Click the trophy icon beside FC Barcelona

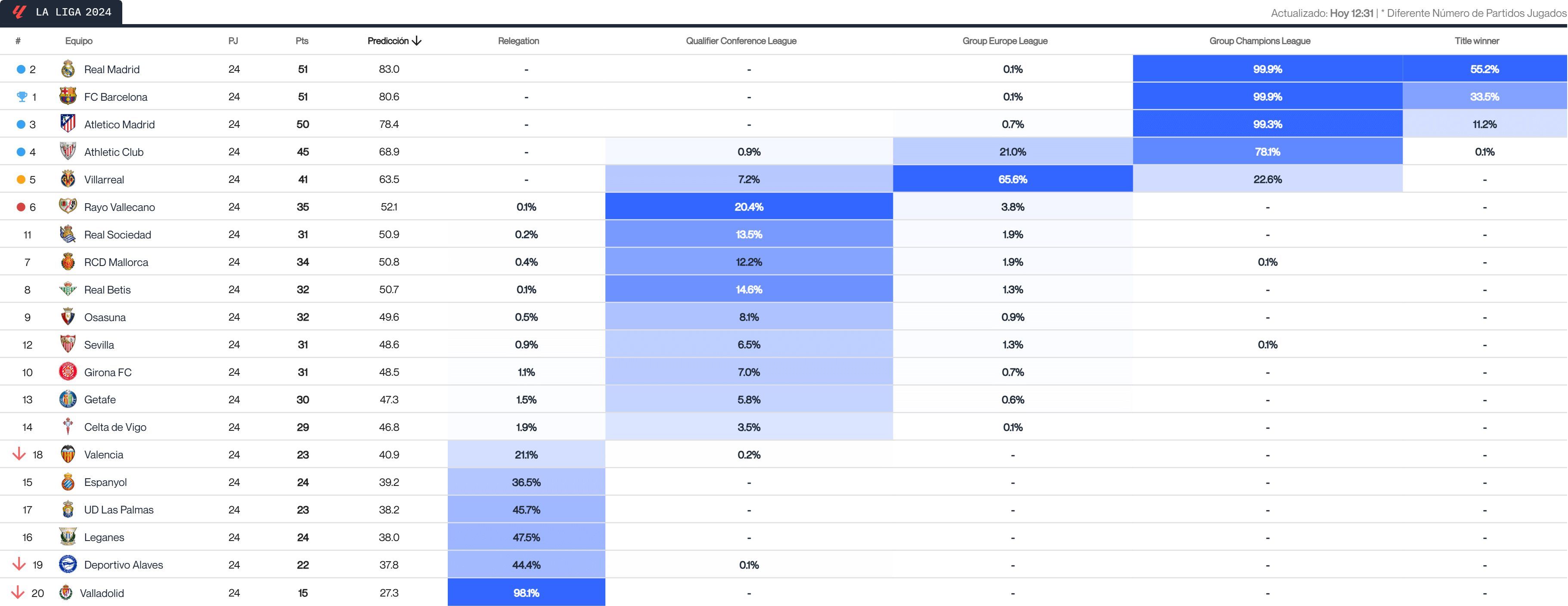[19, 97]
